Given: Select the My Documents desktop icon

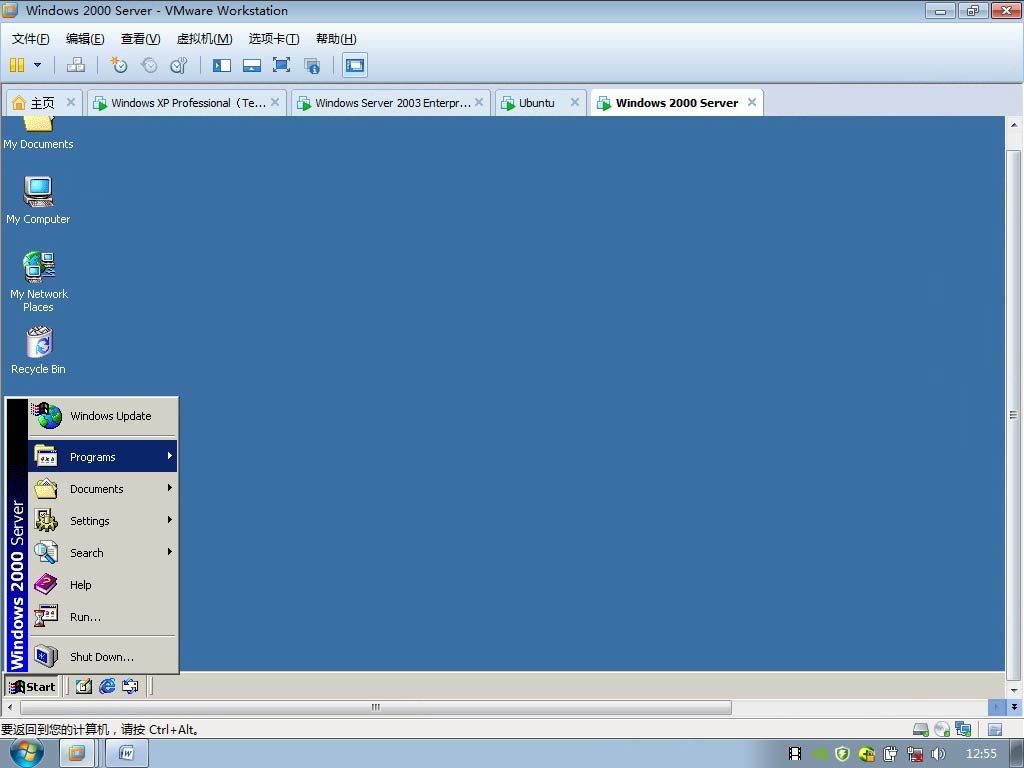Looking at the screenshot, I should click(38, 133).
